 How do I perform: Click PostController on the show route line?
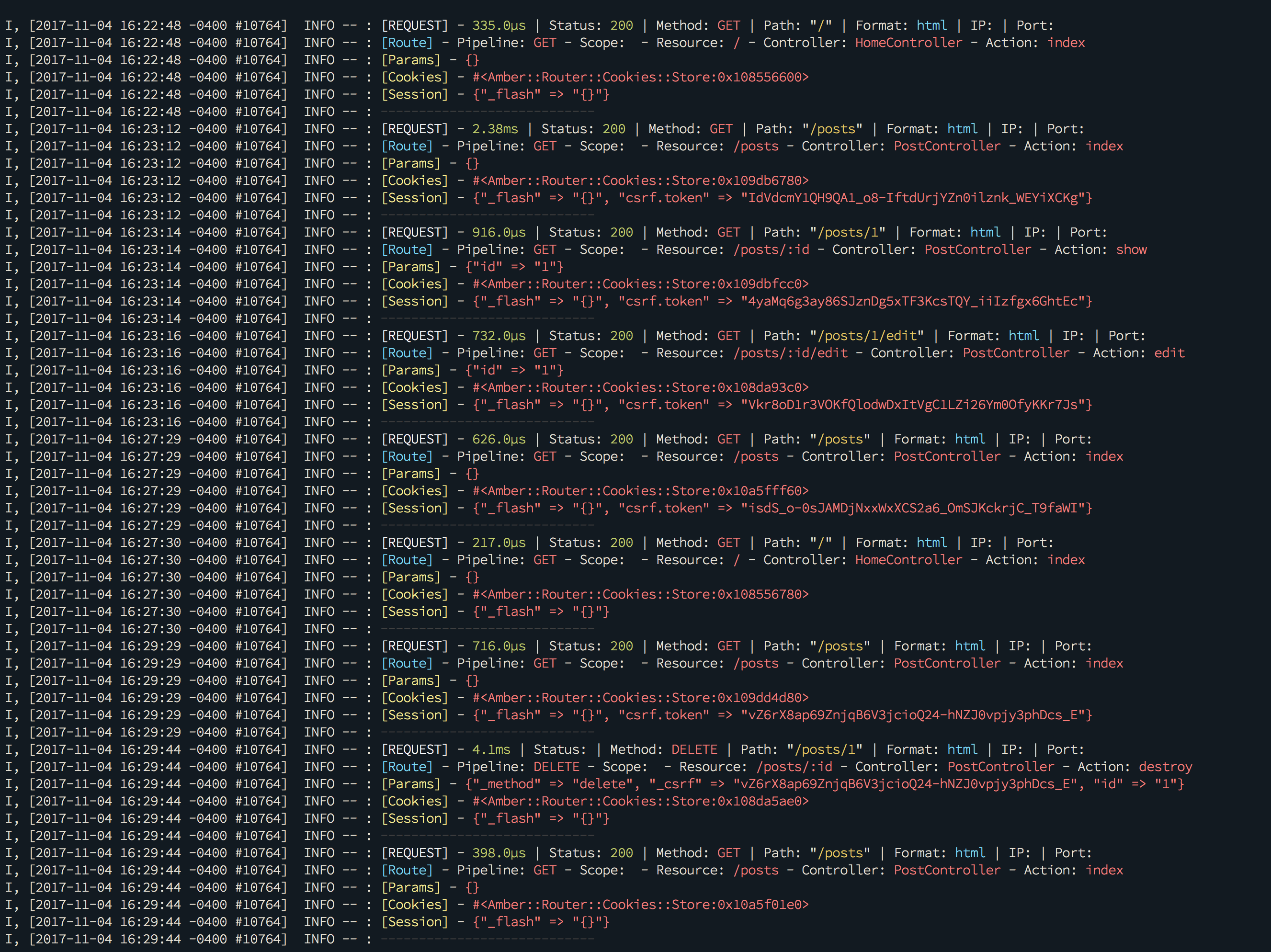click(977, 249)
